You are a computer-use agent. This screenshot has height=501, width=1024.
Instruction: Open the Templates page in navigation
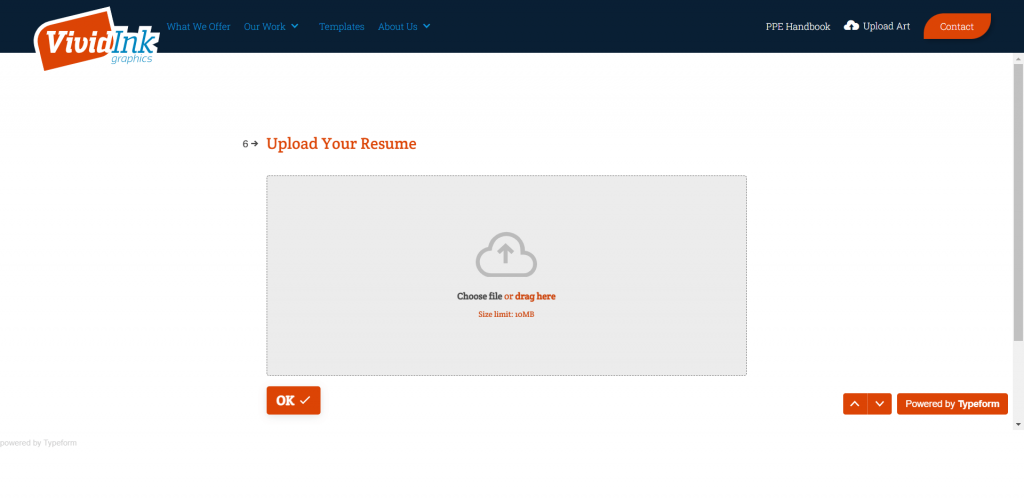pyautogui.click(x=341, y=27)
